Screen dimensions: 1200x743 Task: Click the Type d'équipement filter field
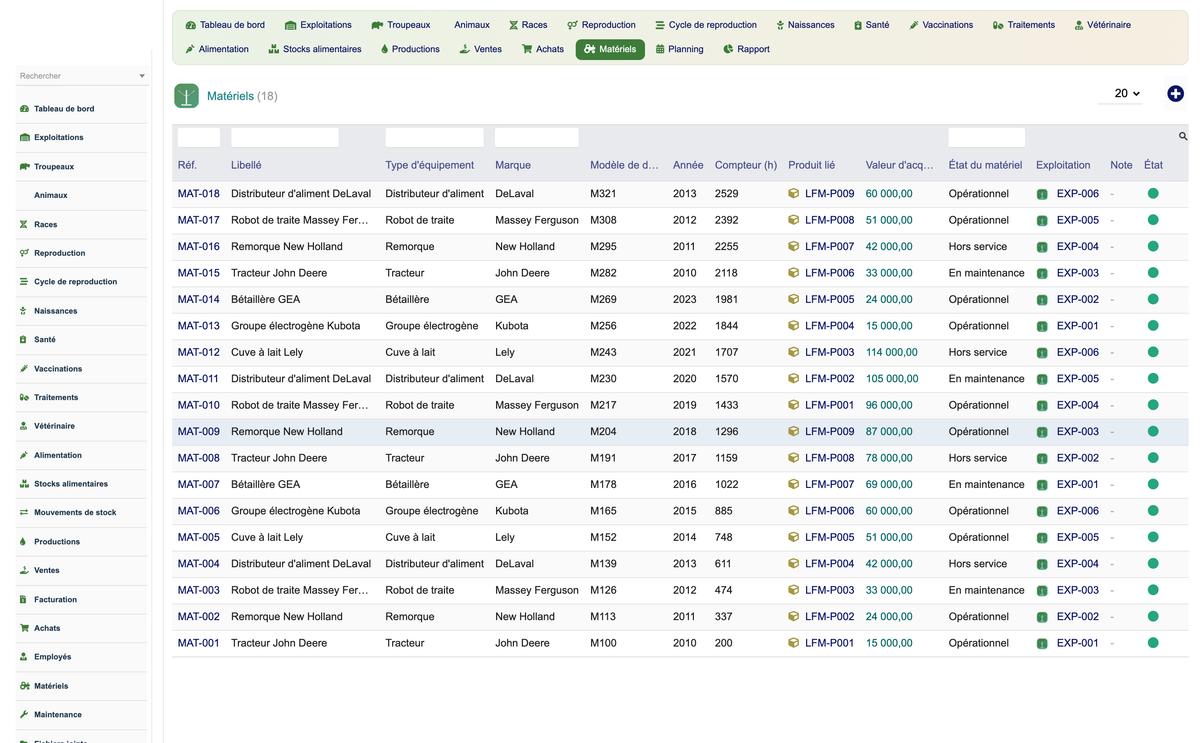tap(435, 137)
